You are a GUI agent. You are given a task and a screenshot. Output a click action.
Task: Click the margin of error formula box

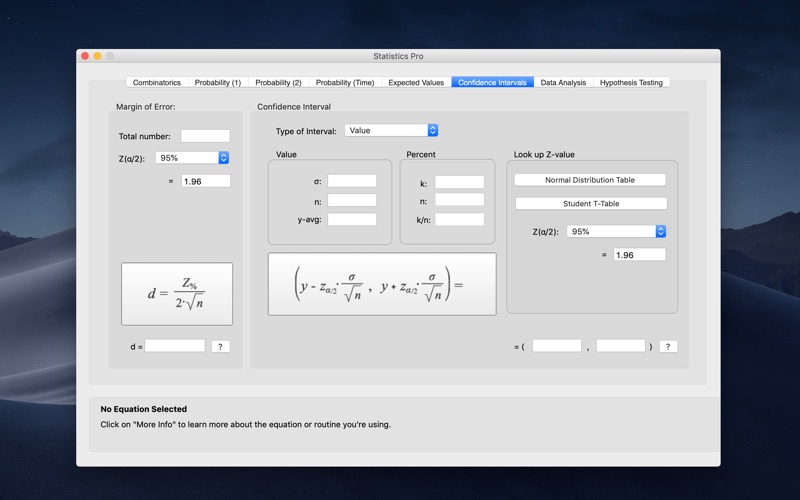click(x=177, y=294)
